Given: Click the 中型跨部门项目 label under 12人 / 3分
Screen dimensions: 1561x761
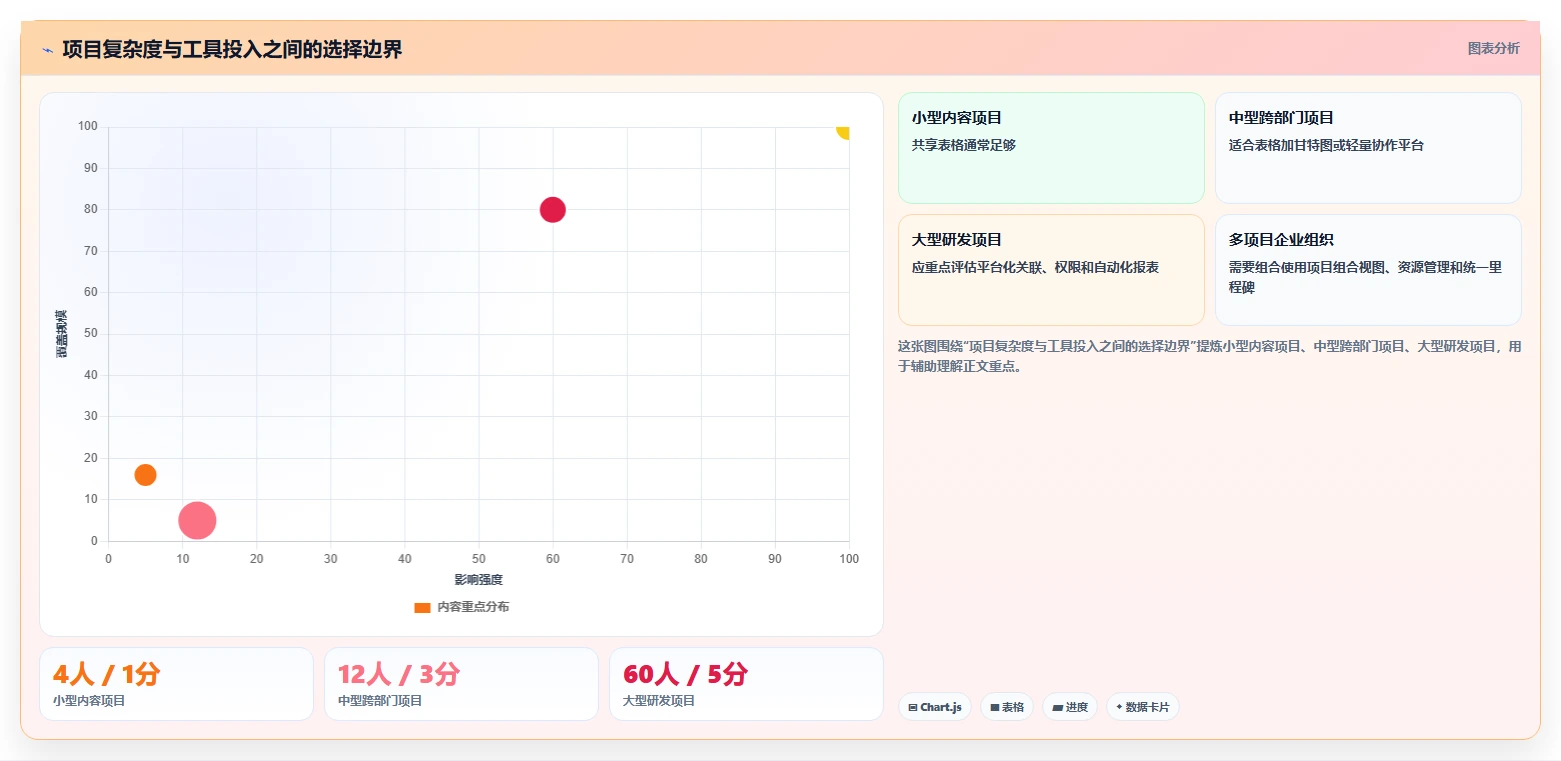Looking at the screenshot, I should click(380, 701).
